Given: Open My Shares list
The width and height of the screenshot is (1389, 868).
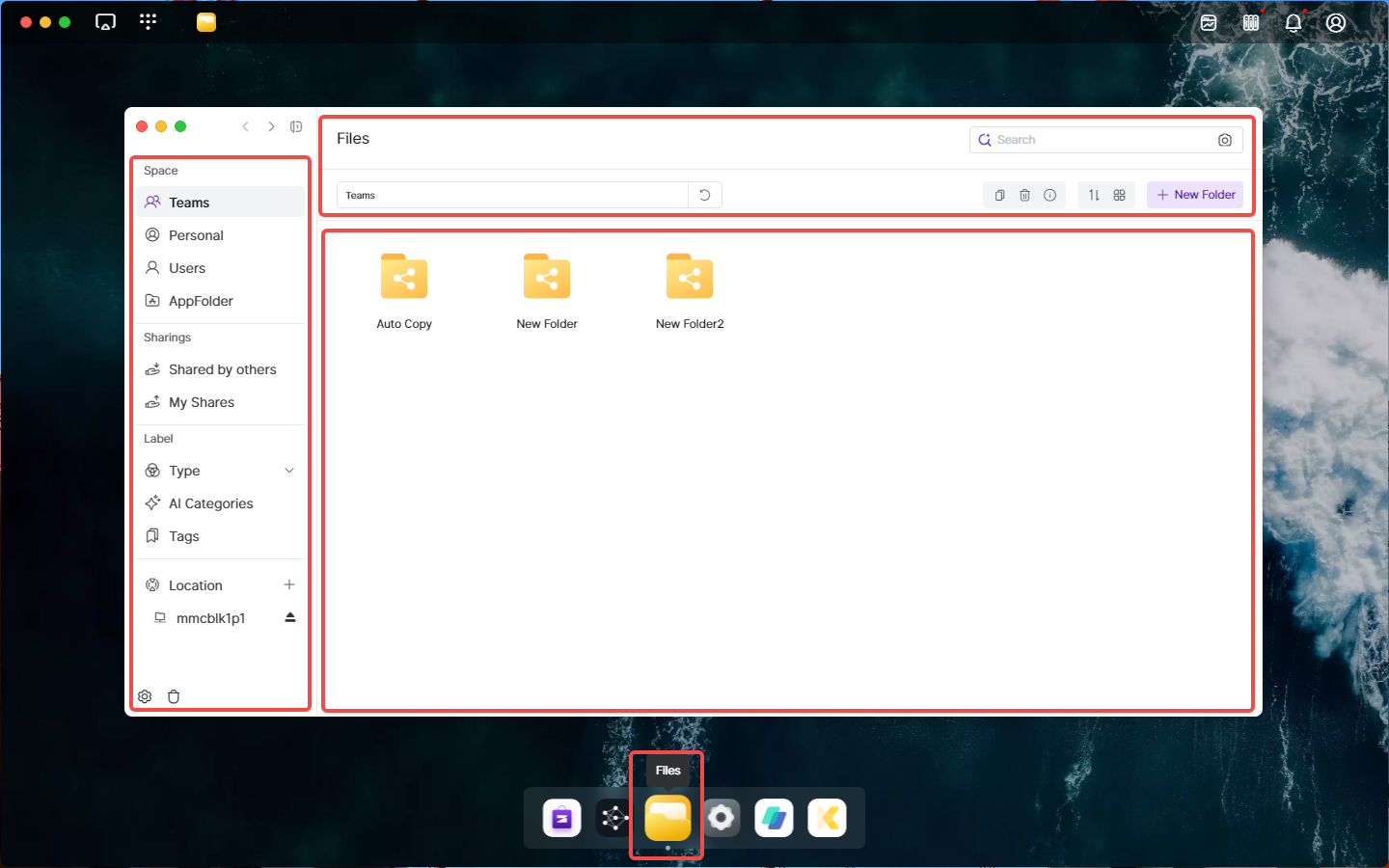Looking at the screenshot, I should point(220,402).
